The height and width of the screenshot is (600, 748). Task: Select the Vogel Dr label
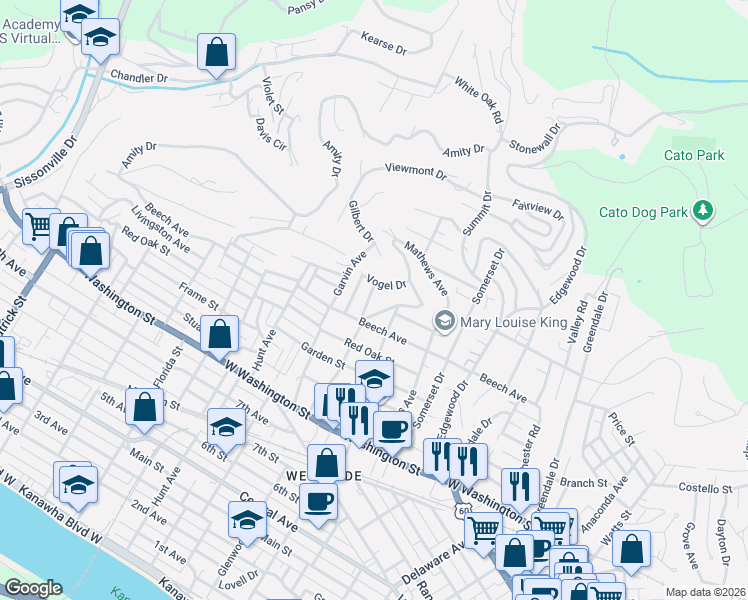386,282
